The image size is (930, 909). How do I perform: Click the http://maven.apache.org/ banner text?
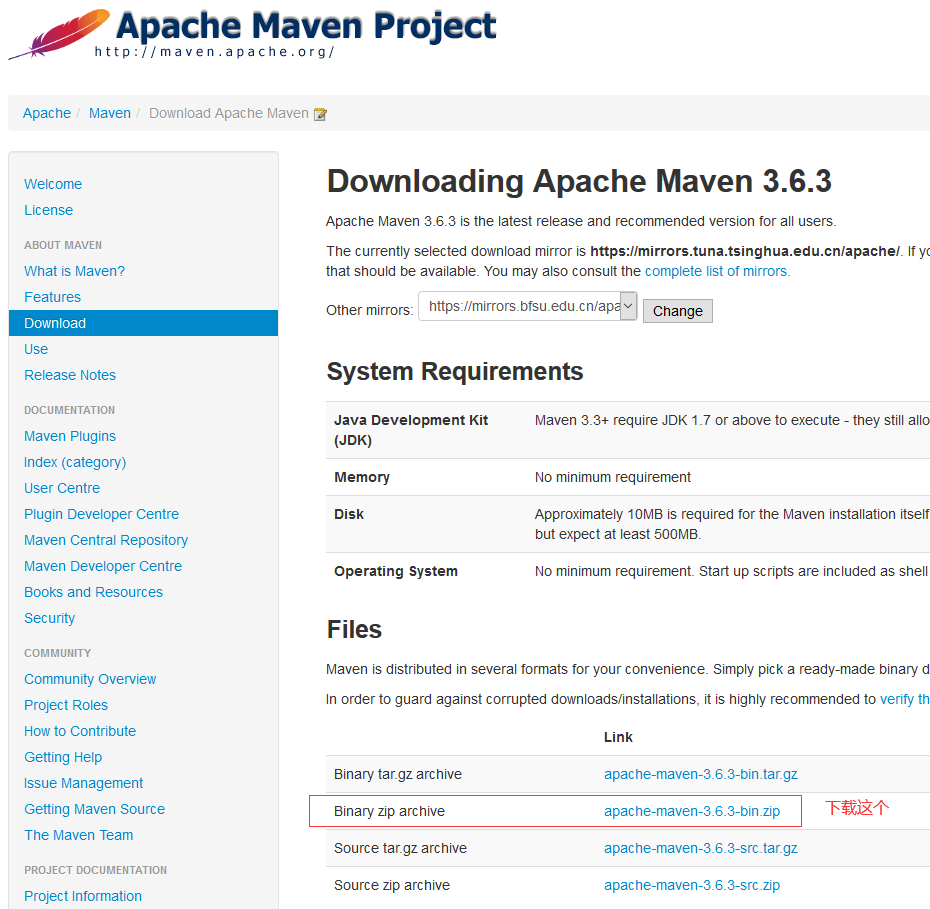click(x=215, y=52)
